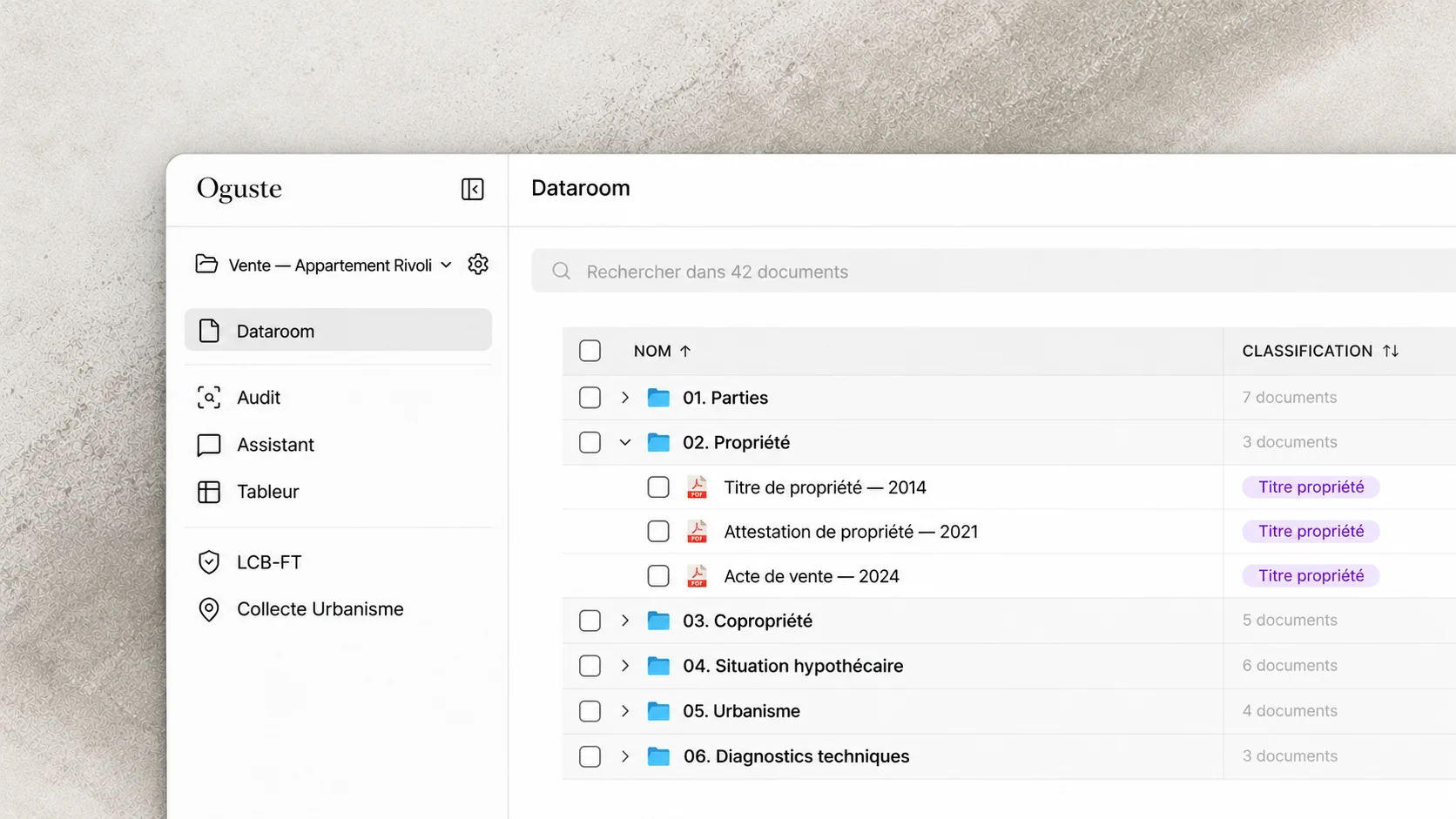Sort by classification using the arrows icon
This screenshot has width=1456, height=819.
pyautogui.click(x=1391, y=351)
